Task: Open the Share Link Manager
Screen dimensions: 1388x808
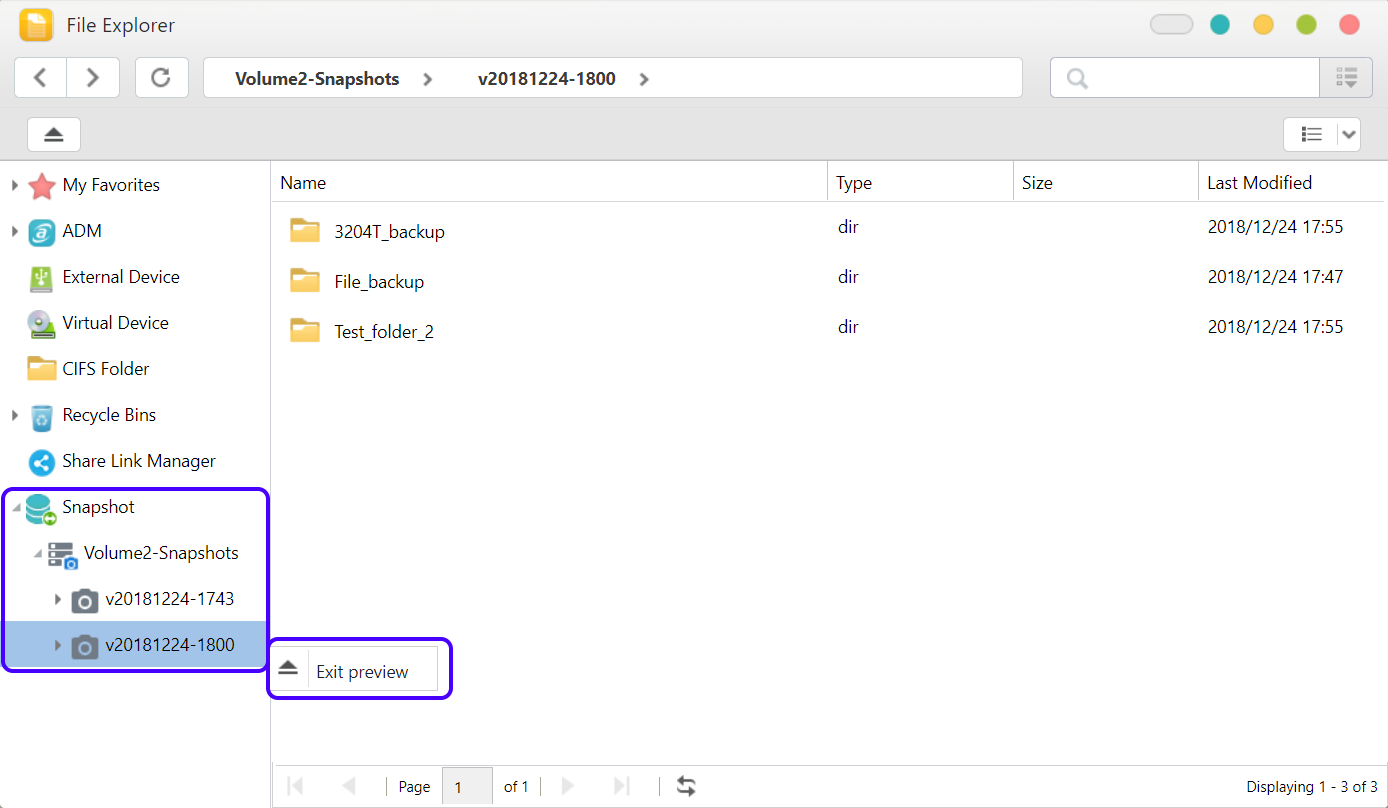Action: click(138, 461)
